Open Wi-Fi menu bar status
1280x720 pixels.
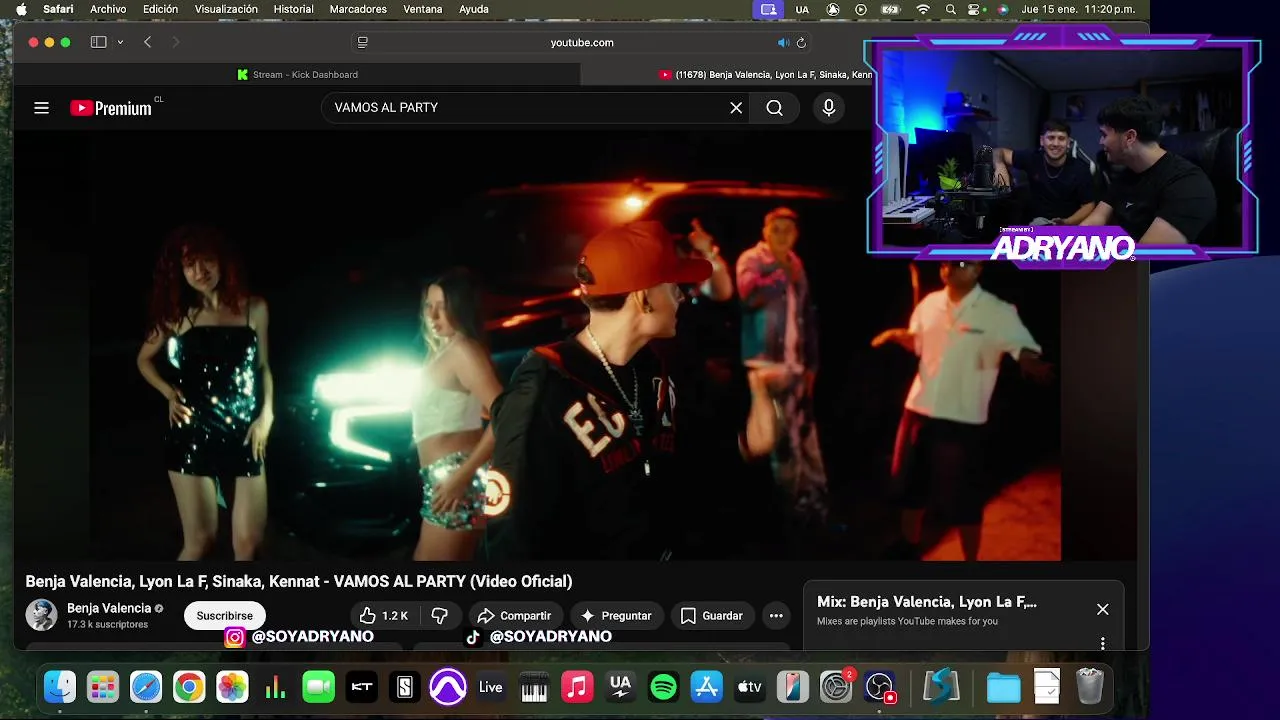click(x=923, y=9)
